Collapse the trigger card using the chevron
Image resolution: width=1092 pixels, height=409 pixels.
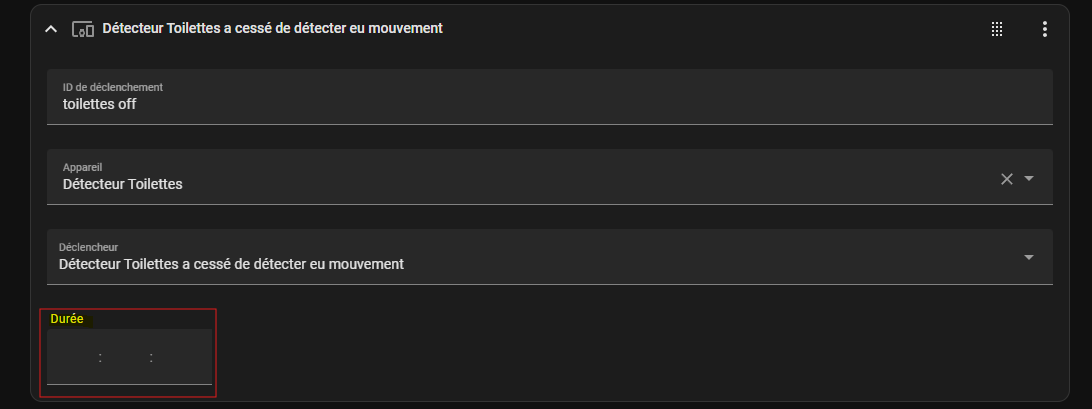click(51, 30)
